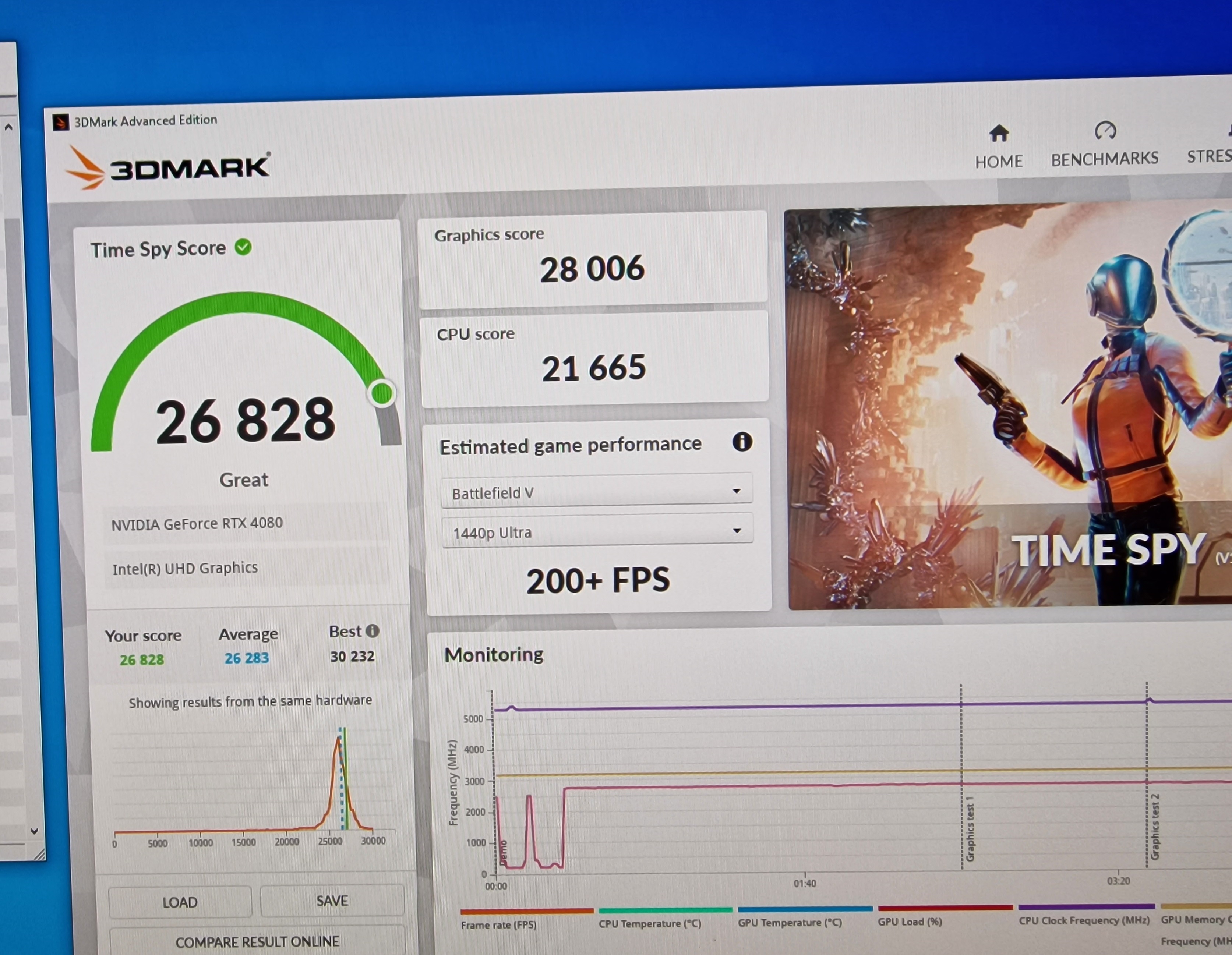Click COMPARE RESULT ONLINE button
This screenshot has height=955, width=1232.
click(257, 941)
